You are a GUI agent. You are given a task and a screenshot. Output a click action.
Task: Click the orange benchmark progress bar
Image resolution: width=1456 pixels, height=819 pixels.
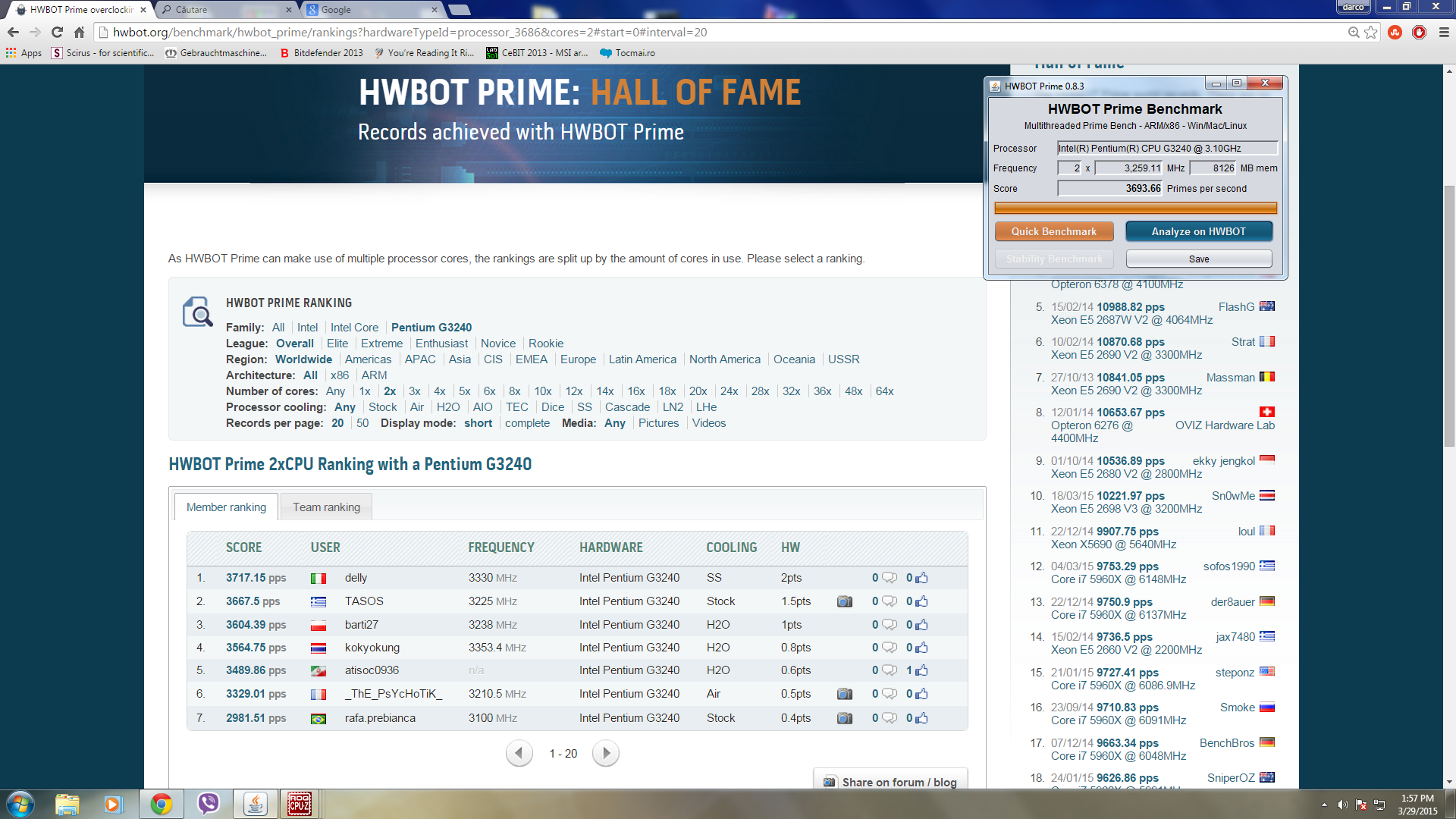(1135, 209)
